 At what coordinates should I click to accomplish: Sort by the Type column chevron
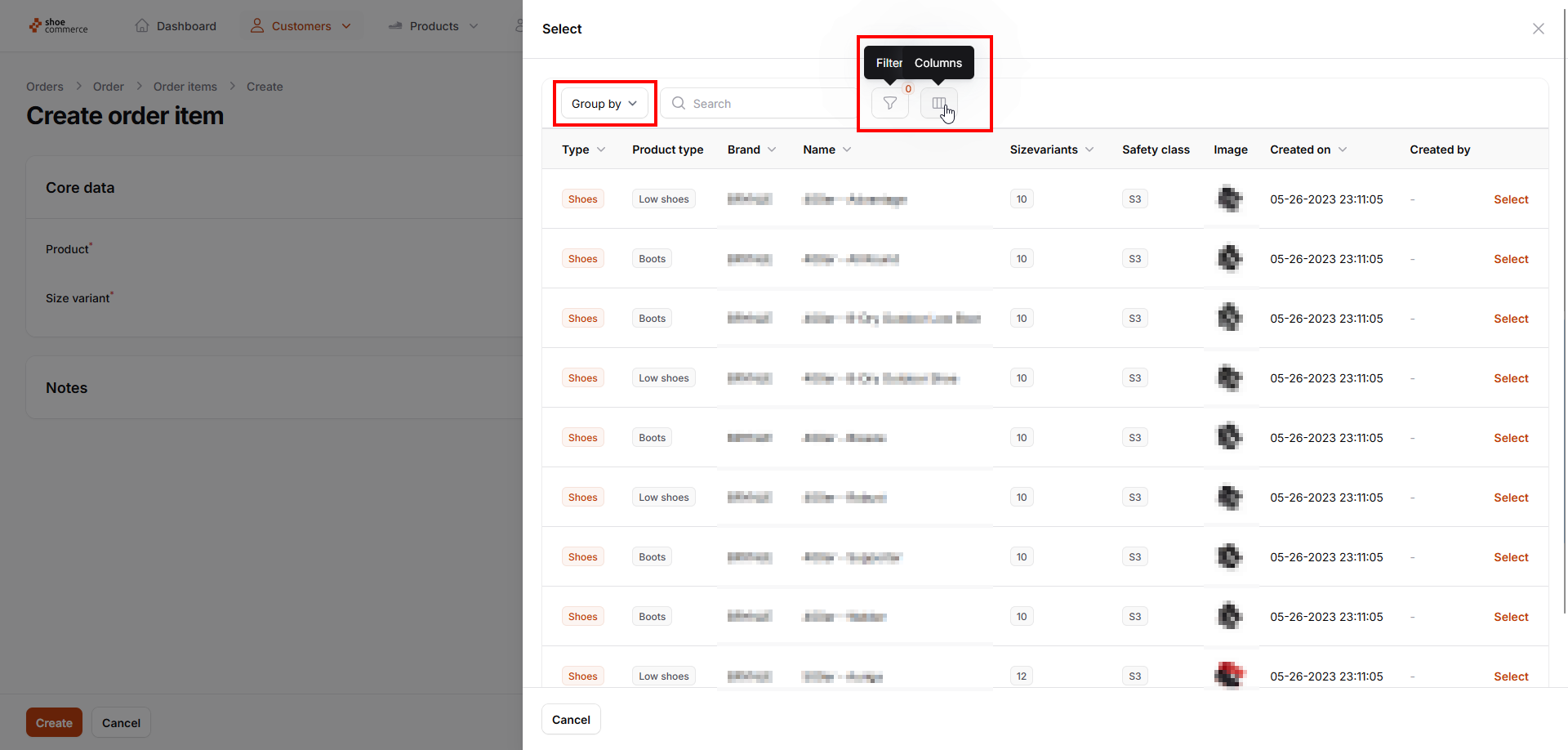[x=601, y=150]
